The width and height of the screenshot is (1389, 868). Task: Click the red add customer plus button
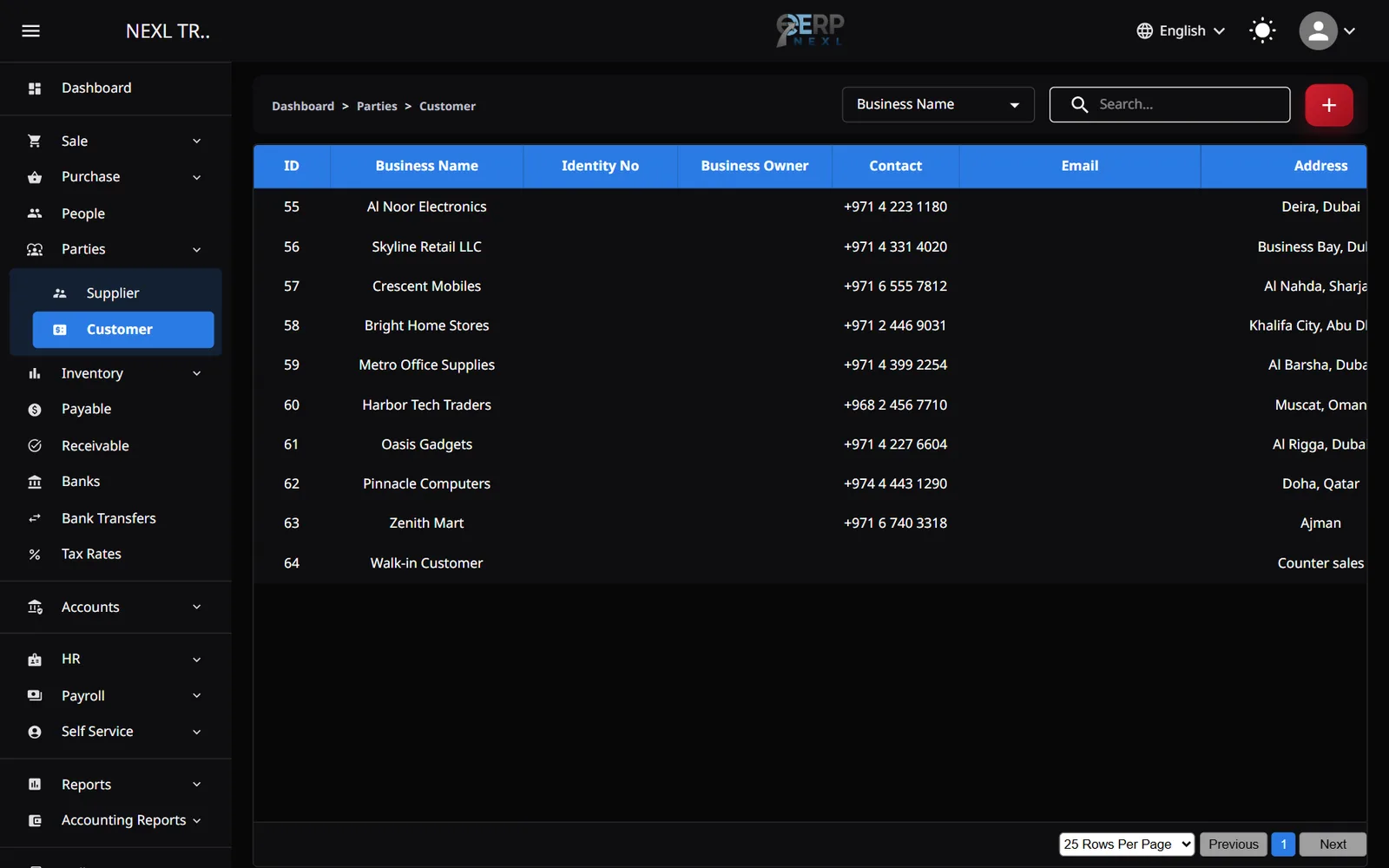(1328, 105)
